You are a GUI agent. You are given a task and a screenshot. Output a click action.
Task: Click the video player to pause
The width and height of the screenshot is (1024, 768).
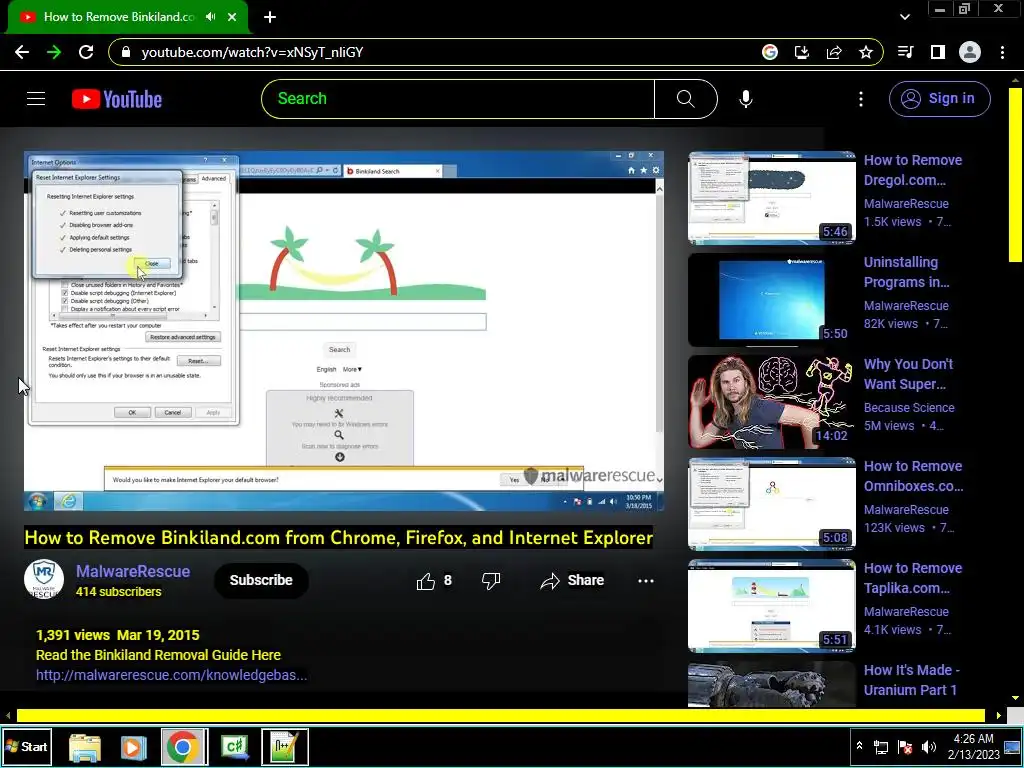click(x=344, y=330)
